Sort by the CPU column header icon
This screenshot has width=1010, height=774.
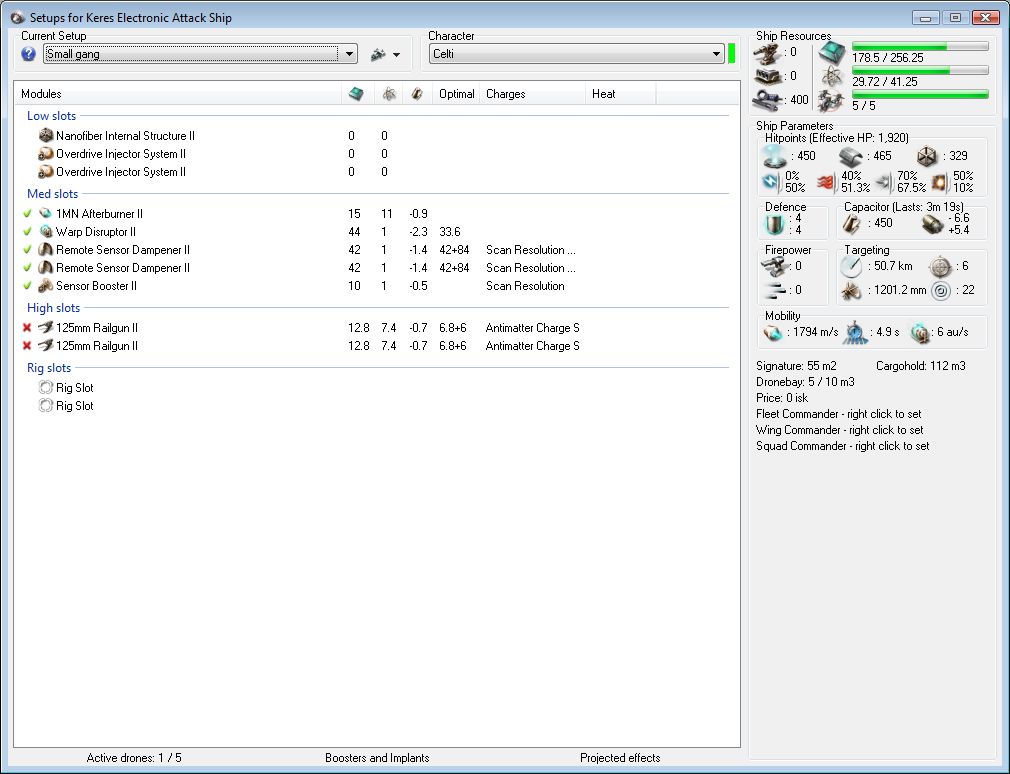356,94
